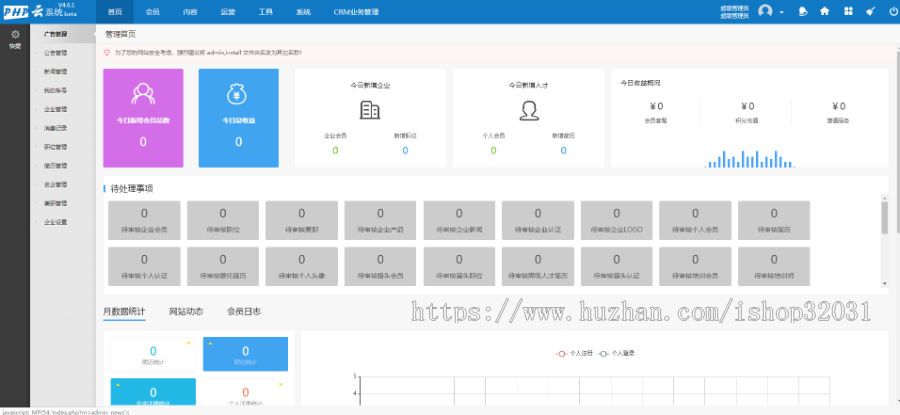
Task: Open the 待审核企业认证 pending card
Action: pos(538,220)
